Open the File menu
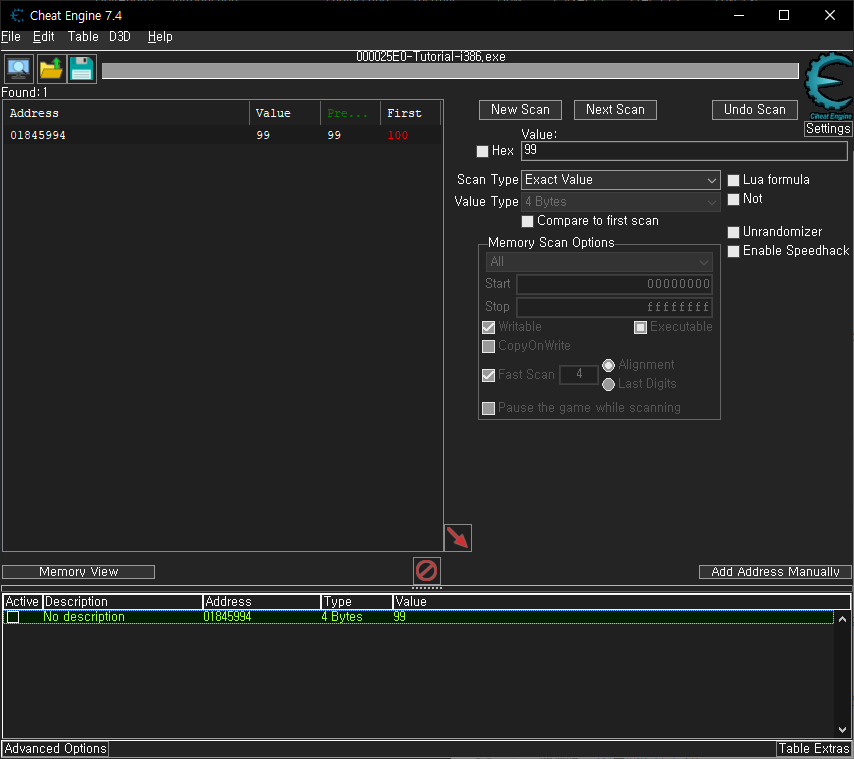Screen dimensions: 854x759 [11, 36]
